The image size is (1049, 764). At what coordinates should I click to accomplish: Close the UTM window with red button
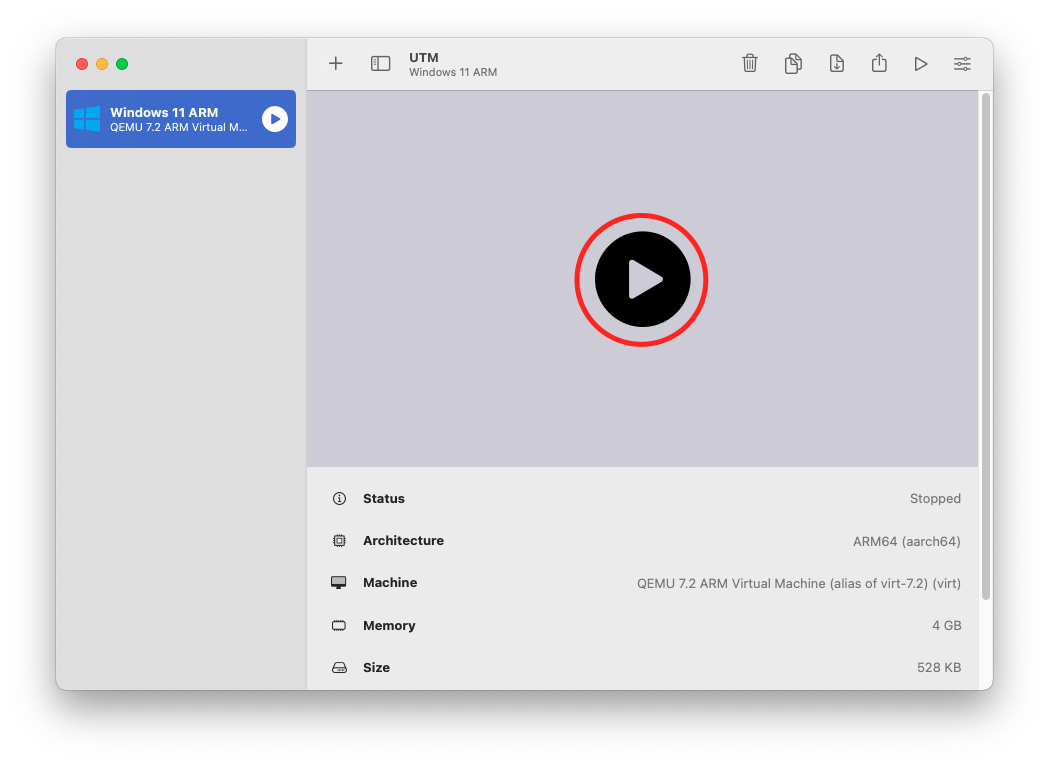82,64
